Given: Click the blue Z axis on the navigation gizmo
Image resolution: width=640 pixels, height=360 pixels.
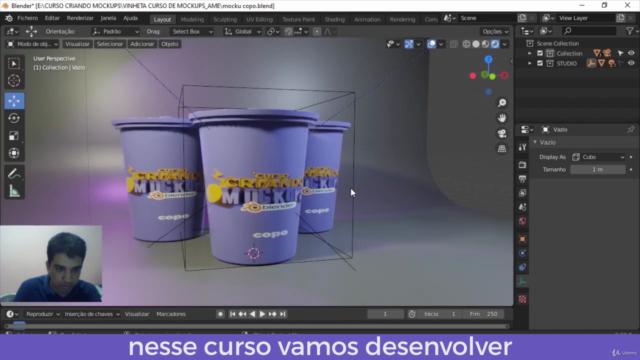Looking at the screenshot, I should click(489, 60).
